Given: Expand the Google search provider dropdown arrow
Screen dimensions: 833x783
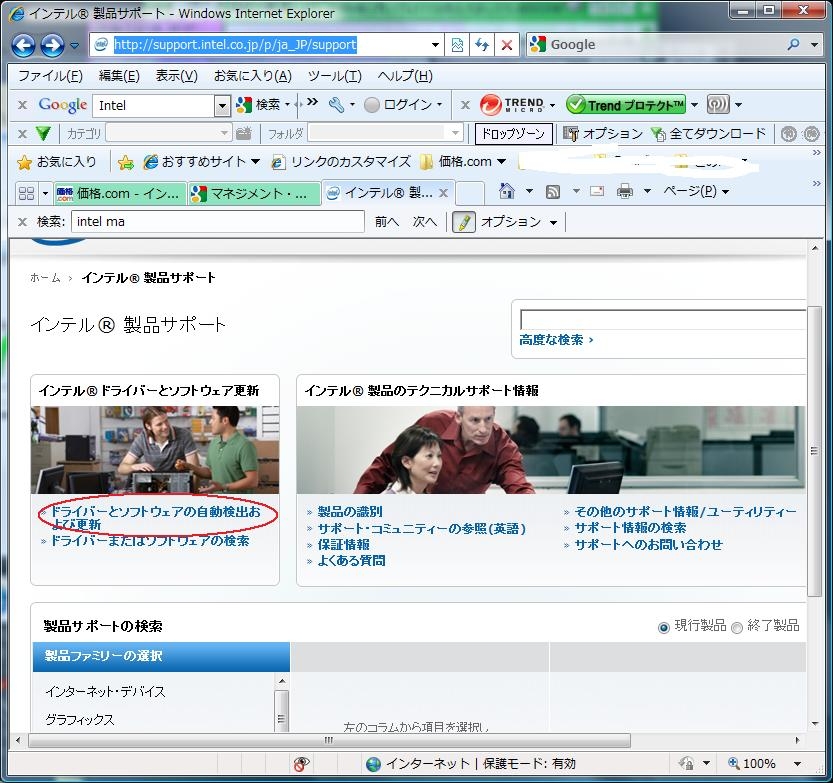Looking at the screenshot, I should click(x=814, y=45).
